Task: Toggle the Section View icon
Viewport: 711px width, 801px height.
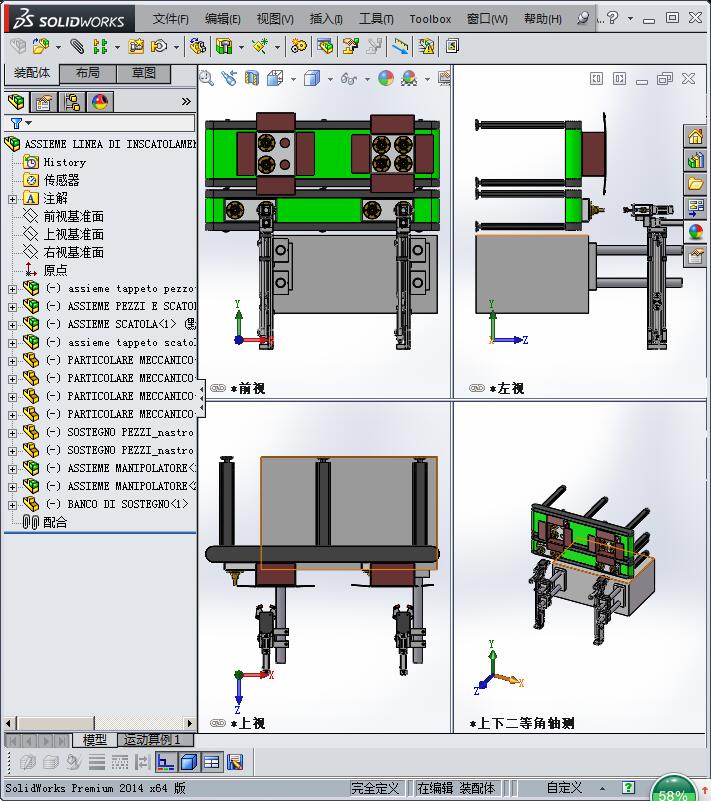Action: [x=252, y=78]
